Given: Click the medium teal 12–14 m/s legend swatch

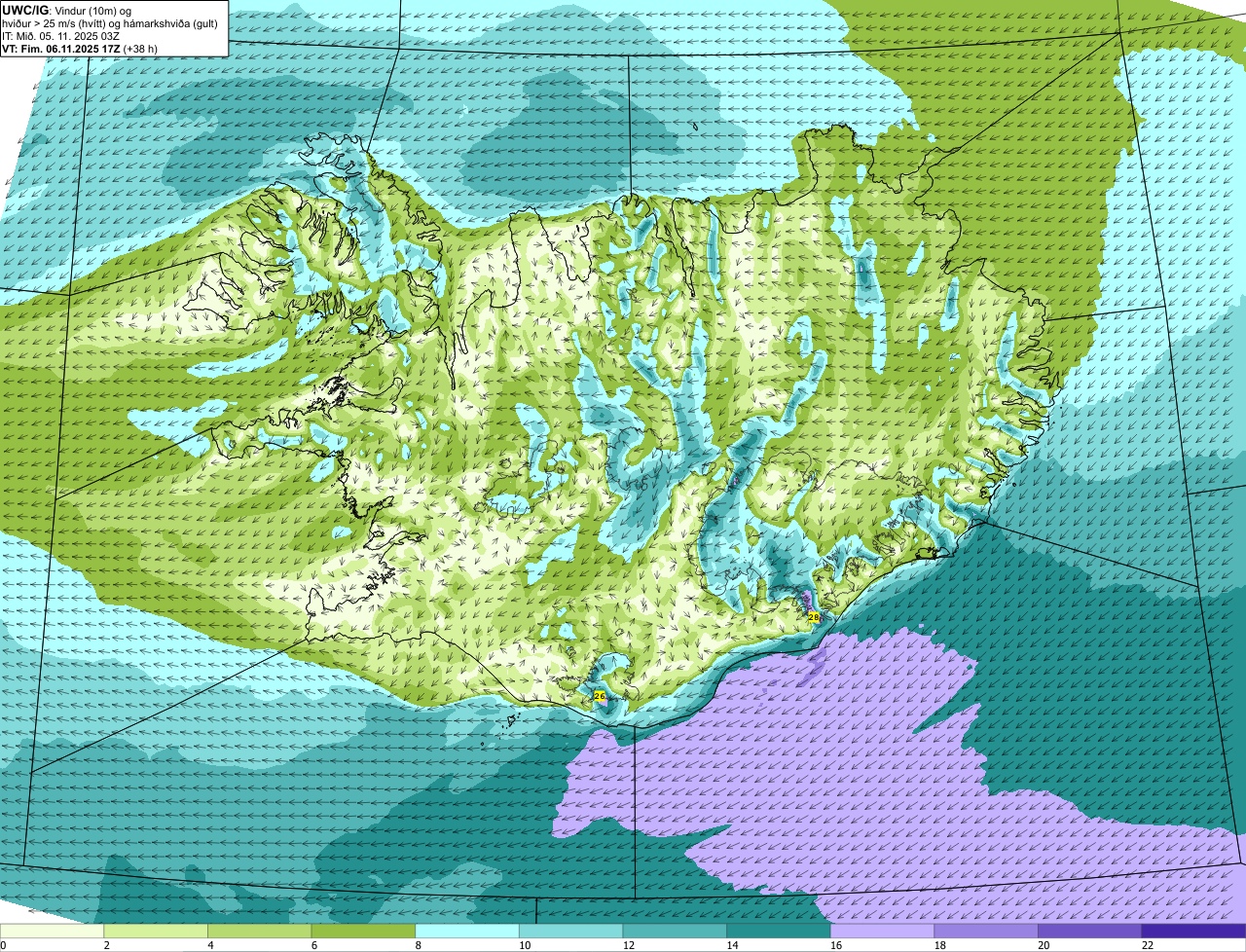Looking at the screenshot, I should coord(675,931).
